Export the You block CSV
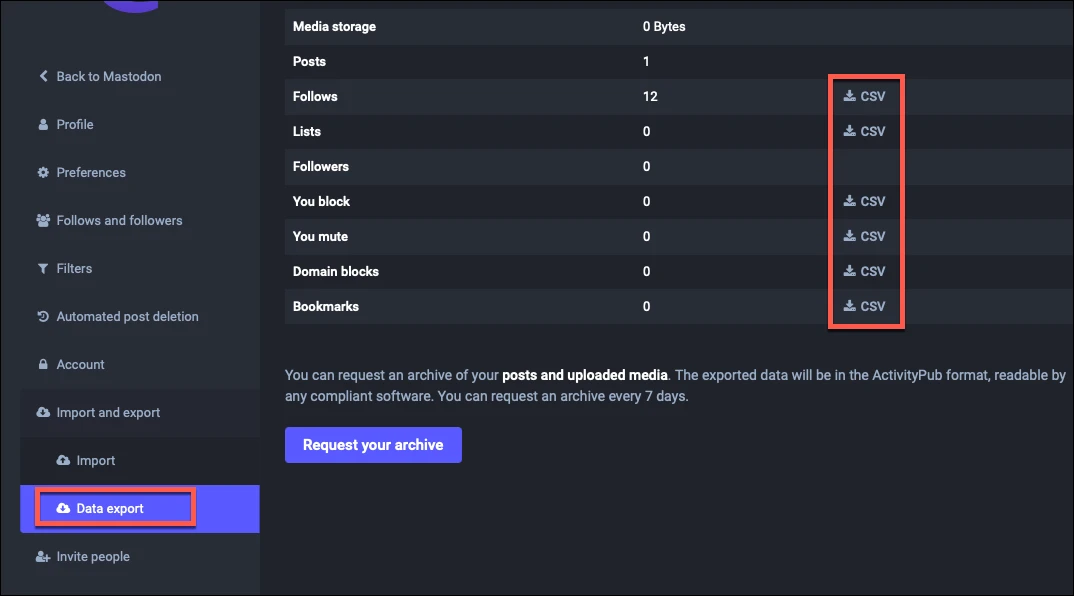1074x596 pixels. [x=865, y=202]
